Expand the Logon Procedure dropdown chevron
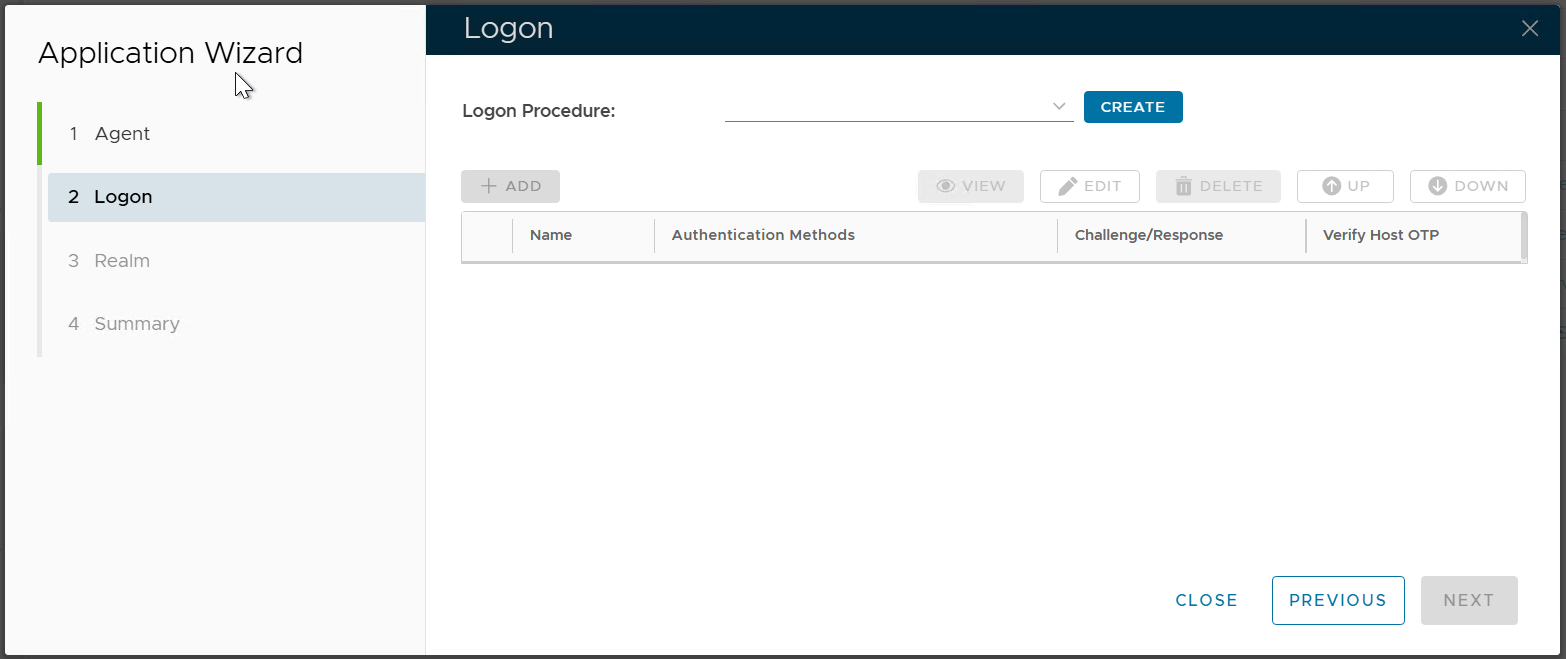The width and height of the screenshot is (1566, 659). pyautogui.click(x=1059, y=106)
